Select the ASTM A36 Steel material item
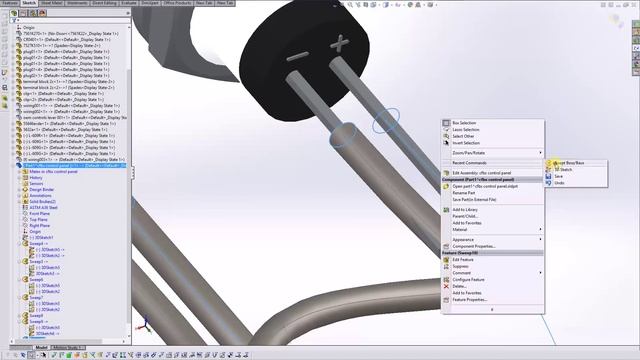640x360 pixels. click(43, 208)
